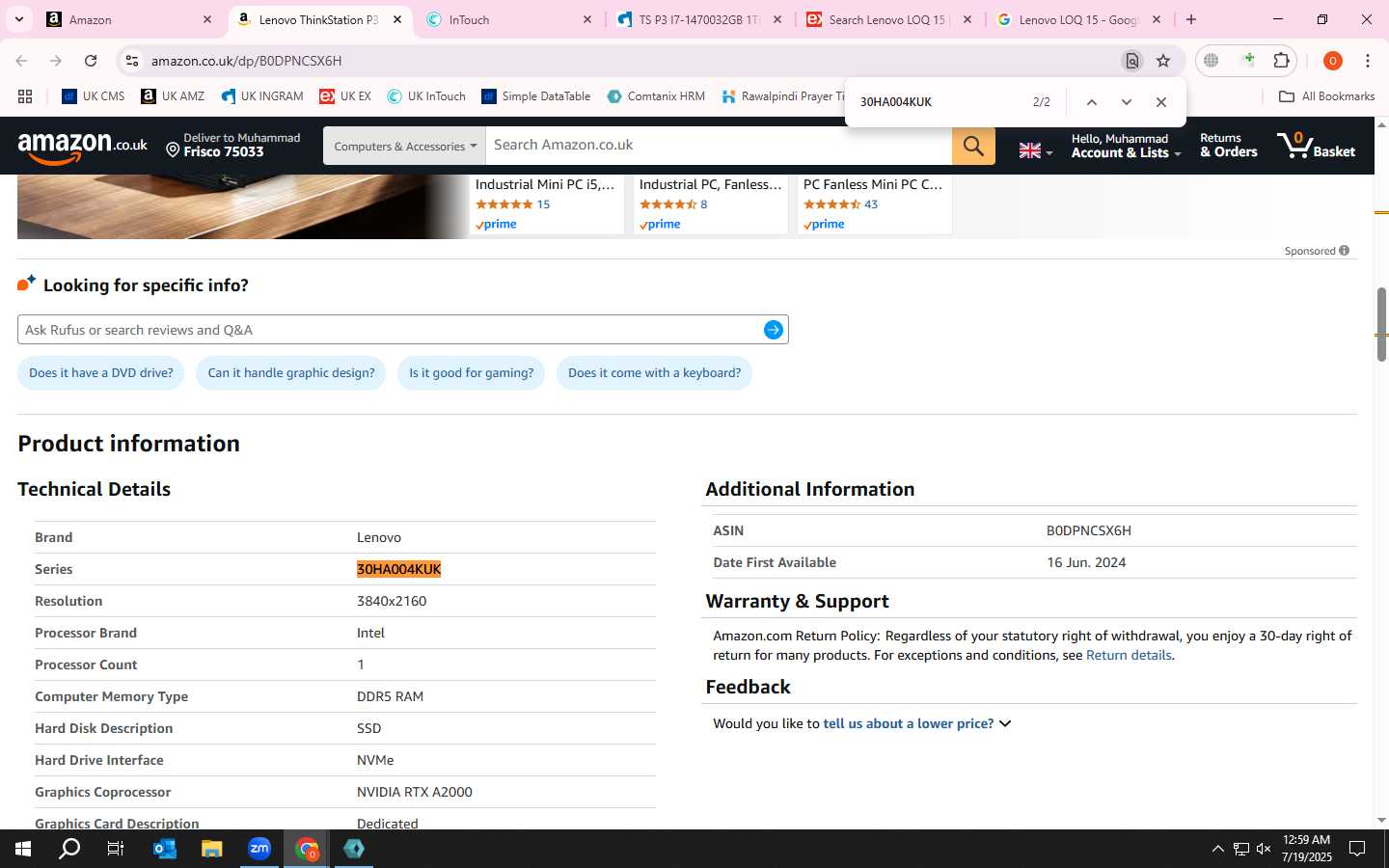Viewport: 1389px width, 868px height.
Task: Change delivery location Frisco 75033
Action: [232, 146]
